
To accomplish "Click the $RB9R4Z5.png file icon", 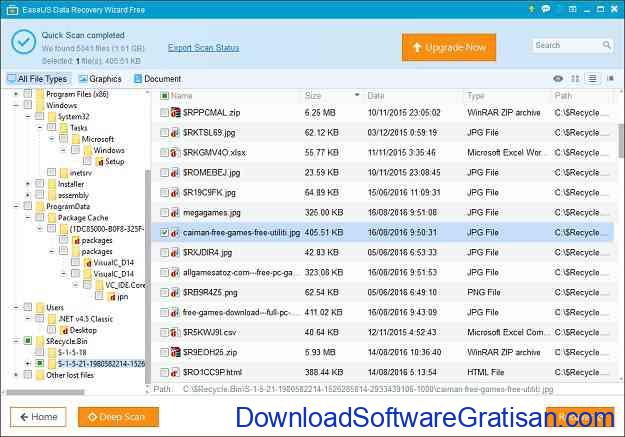I will pyautogui.click(x=175, y=293).
